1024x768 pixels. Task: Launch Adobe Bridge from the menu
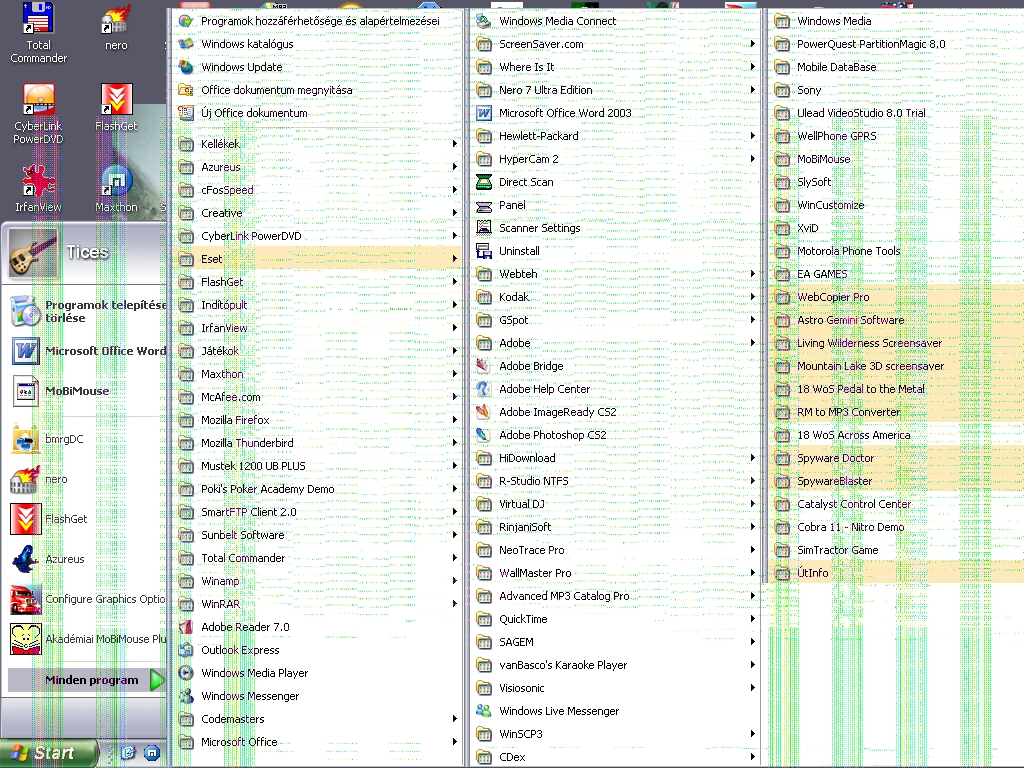tap(615, 366)
